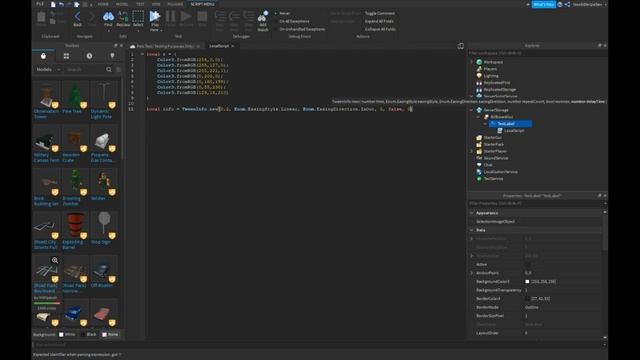This screenshot has width=640, height=360.
Task: Start Play Here test
Action: click(154, 16)
